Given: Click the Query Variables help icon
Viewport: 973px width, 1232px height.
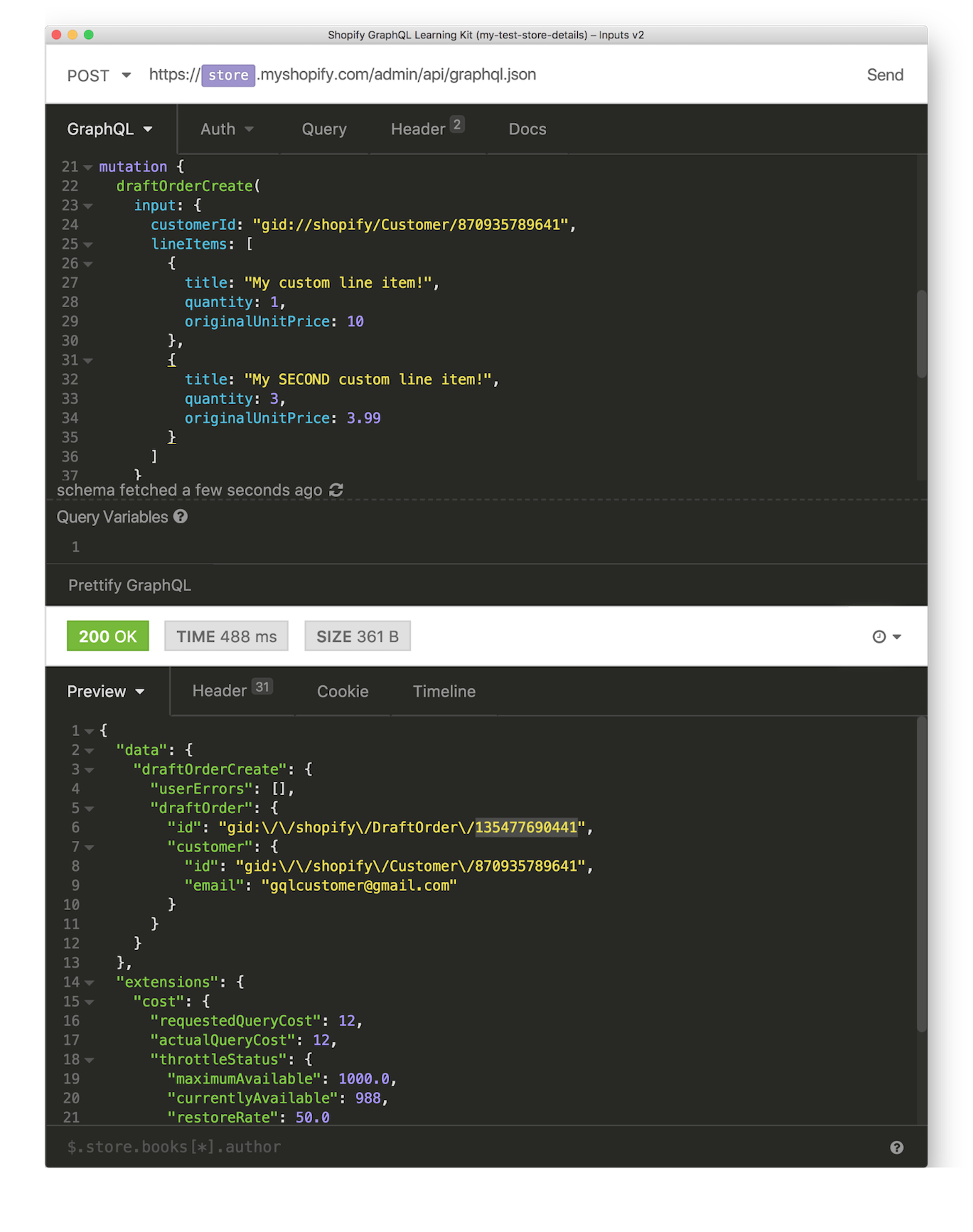Looking at the screenshot, I should (x=181, y=517).
